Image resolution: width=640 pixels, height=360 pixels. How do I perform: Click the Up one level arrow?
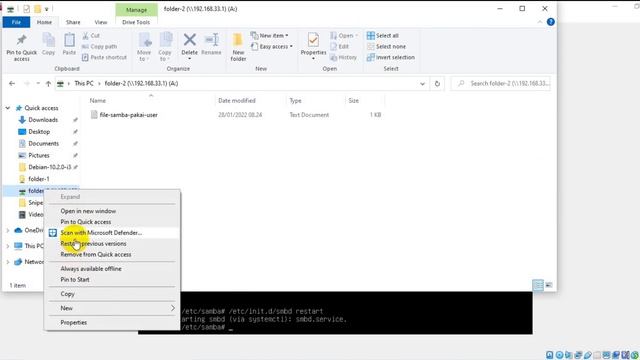pos(48,84)
